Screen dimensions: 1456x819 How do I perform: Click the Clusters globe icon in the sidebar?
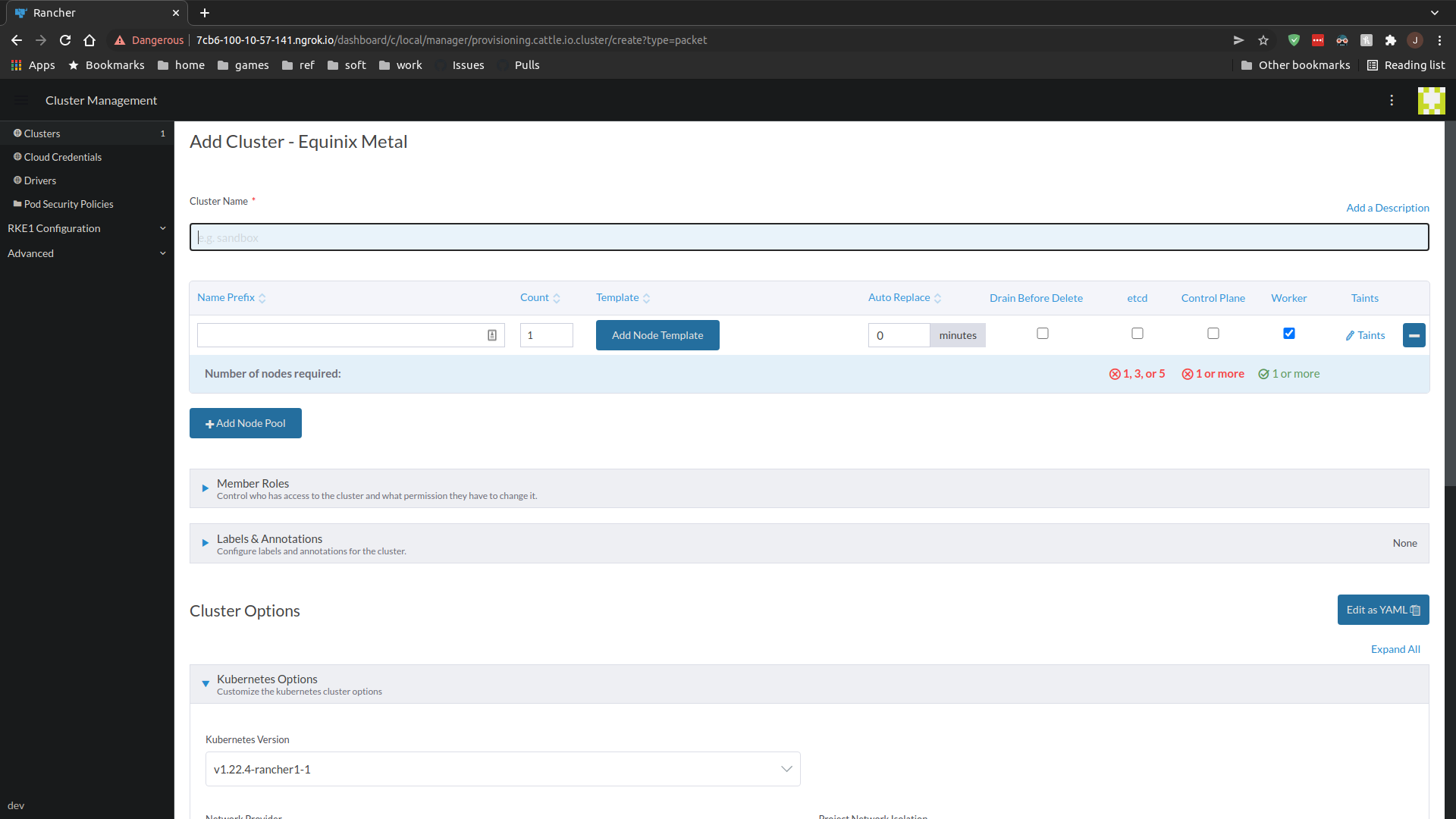click(x=17, y=133)
